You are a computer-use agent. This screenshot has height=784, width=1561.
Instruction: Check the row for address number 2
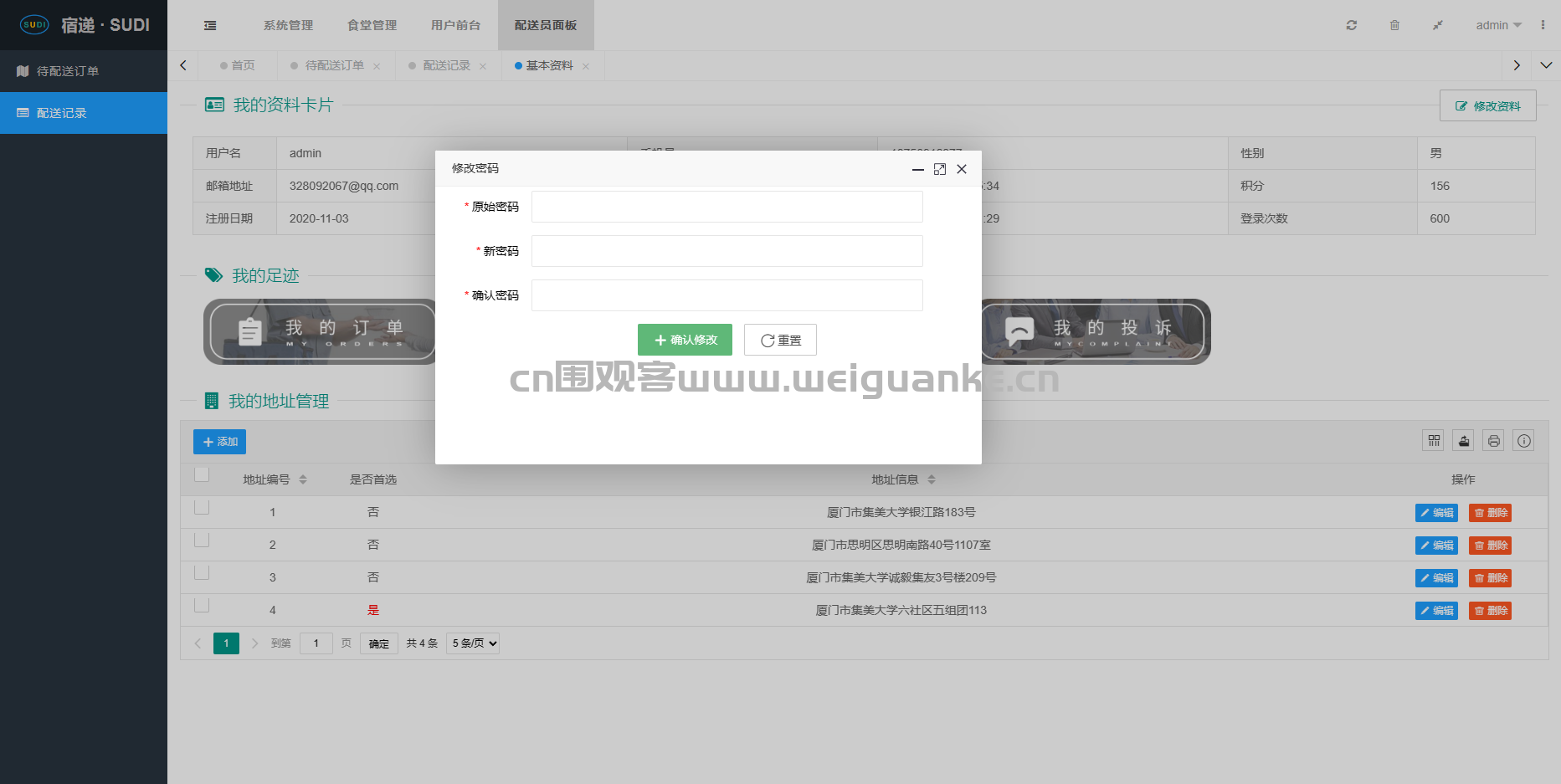202,541
